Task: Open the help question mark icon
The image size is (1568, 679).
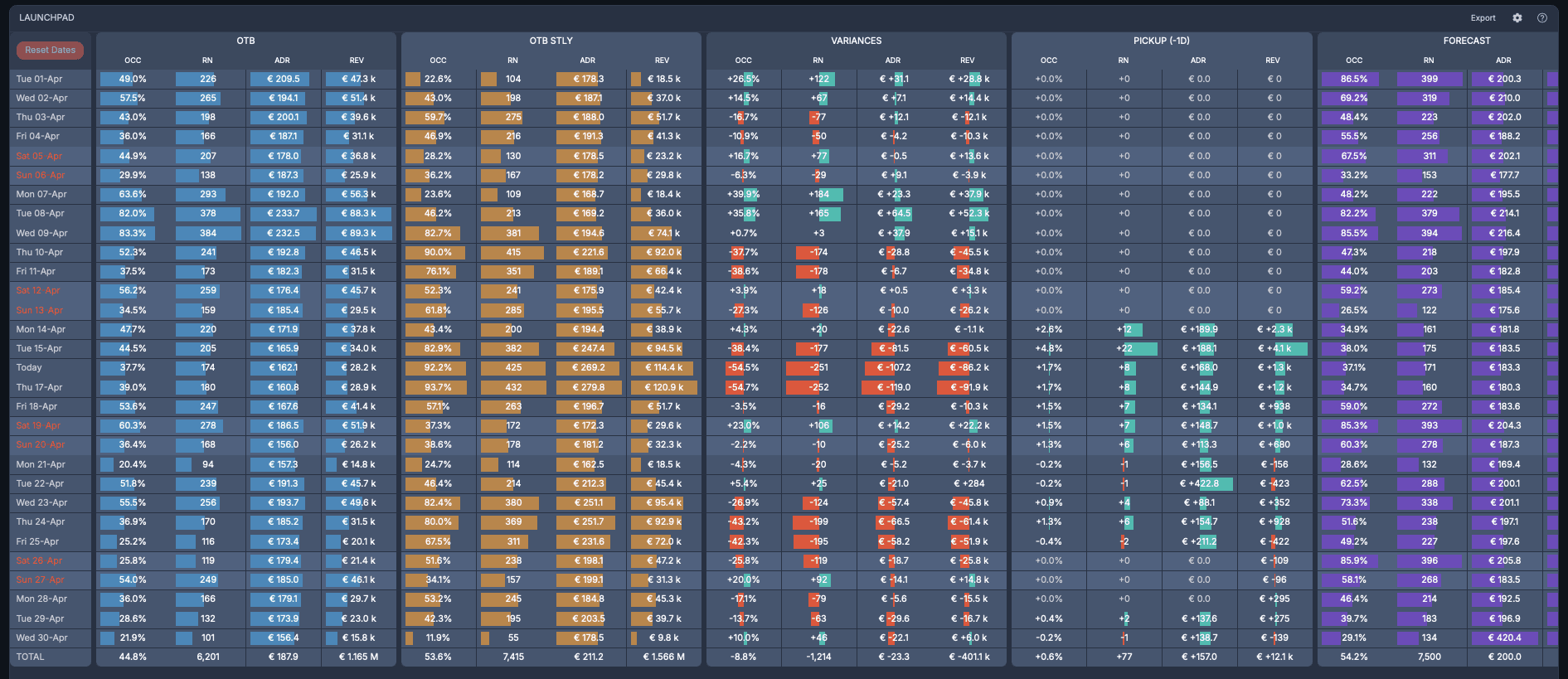Action: tap(1542, 17)
